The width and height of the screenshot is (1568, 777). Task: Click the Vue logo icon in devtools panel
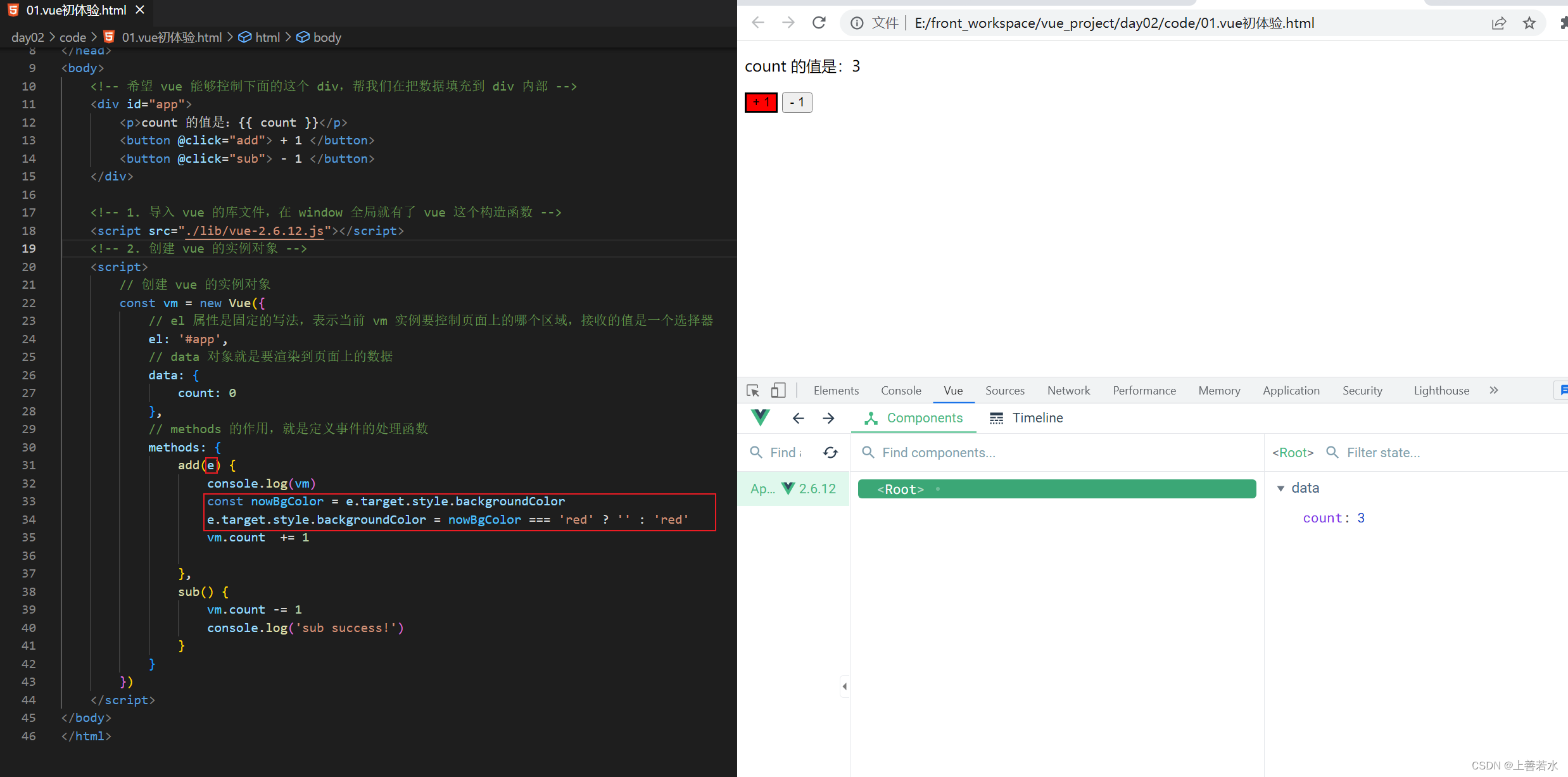click(761, 418)
